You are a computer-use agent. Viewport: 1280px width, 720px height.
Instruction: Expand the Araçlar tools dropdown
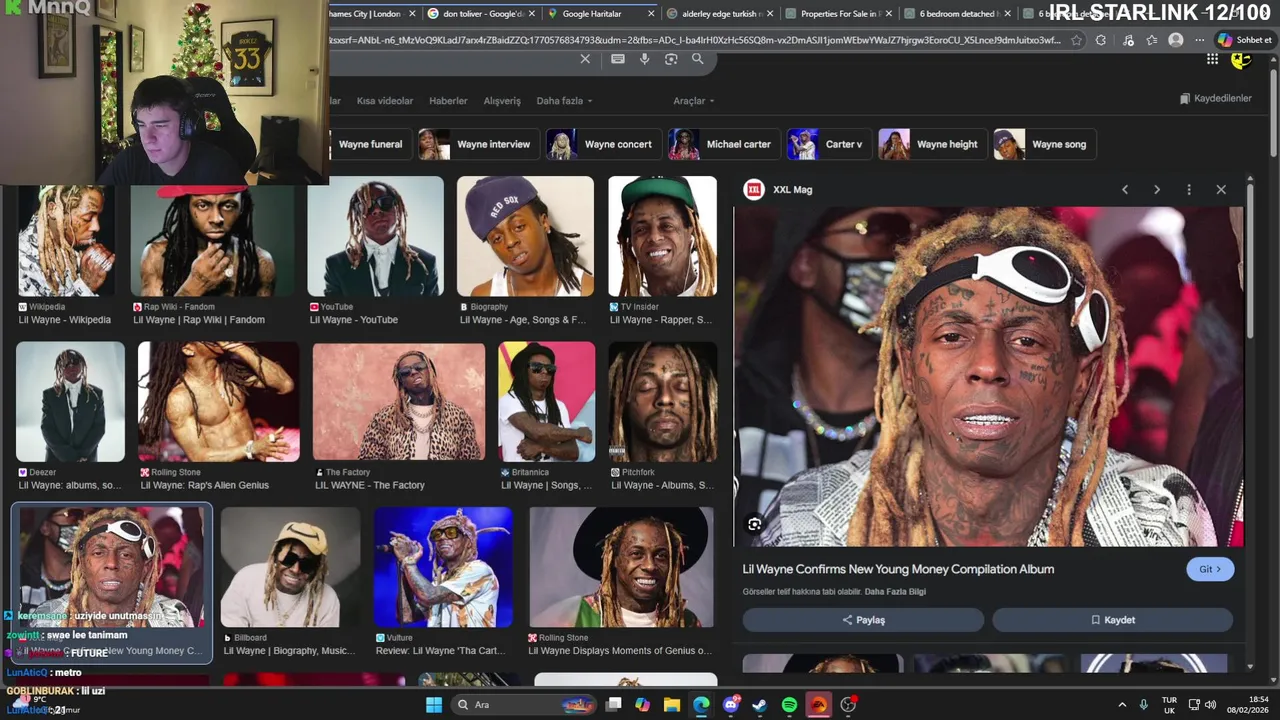pyautogui.click(x=693, y=101)
